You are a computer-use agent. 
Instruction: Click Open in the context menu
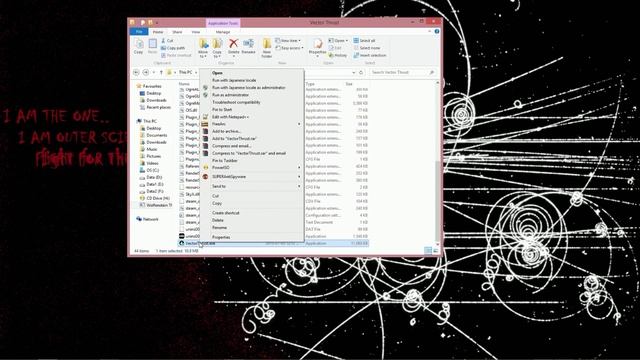217,73
